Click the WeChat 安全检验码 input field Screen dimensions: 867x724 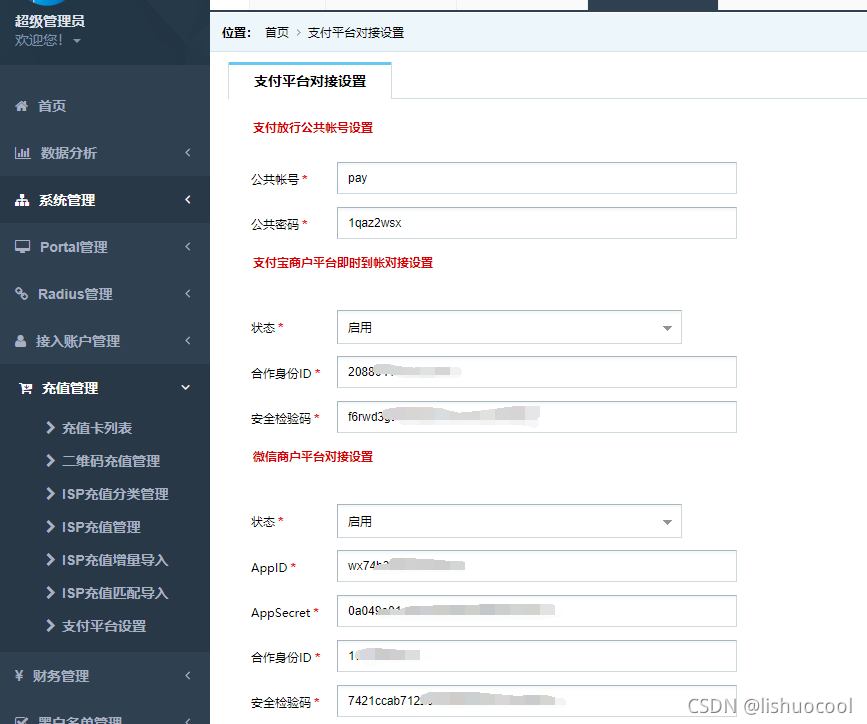point(537,701)
